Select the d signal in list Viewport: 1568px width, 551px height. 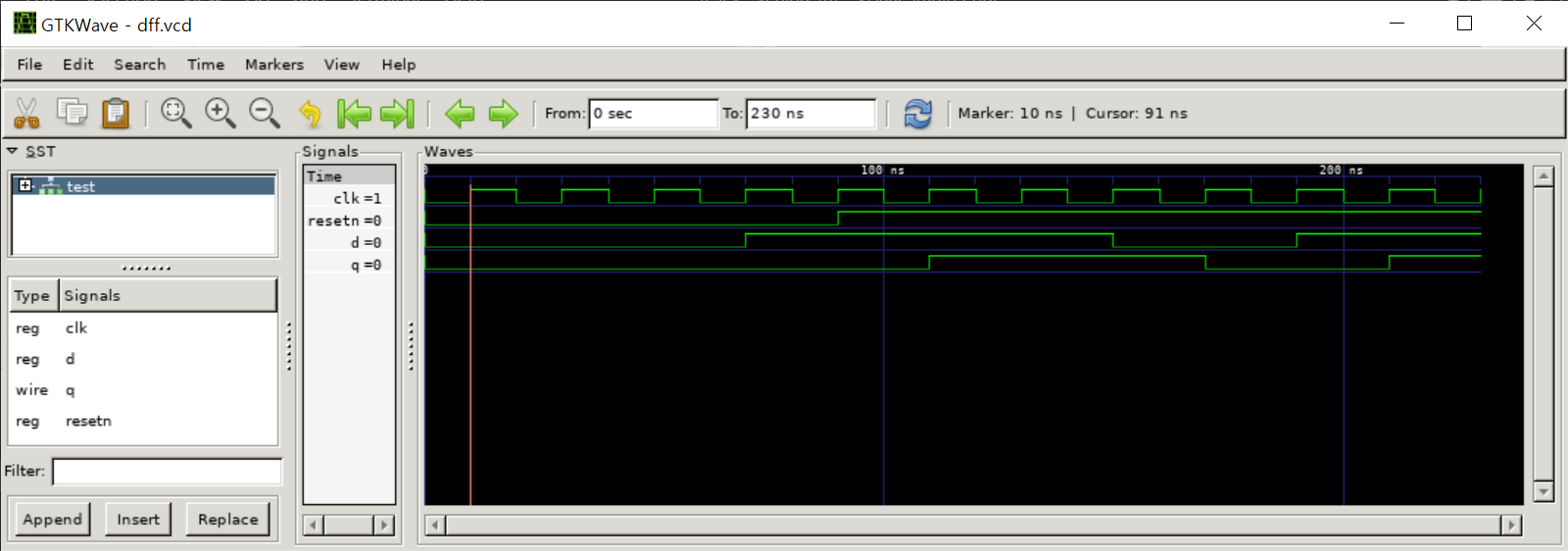pos(144,359)
